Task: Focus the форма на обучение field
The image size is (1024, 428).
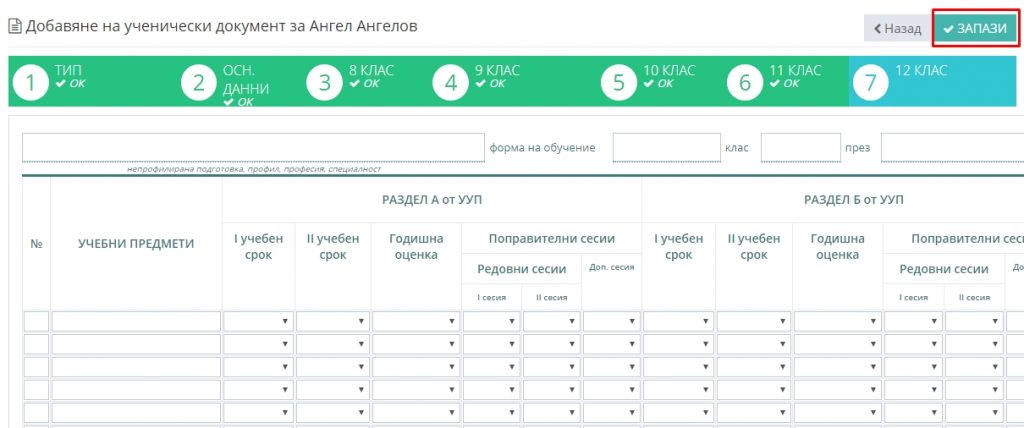Action: coord(667,148)
